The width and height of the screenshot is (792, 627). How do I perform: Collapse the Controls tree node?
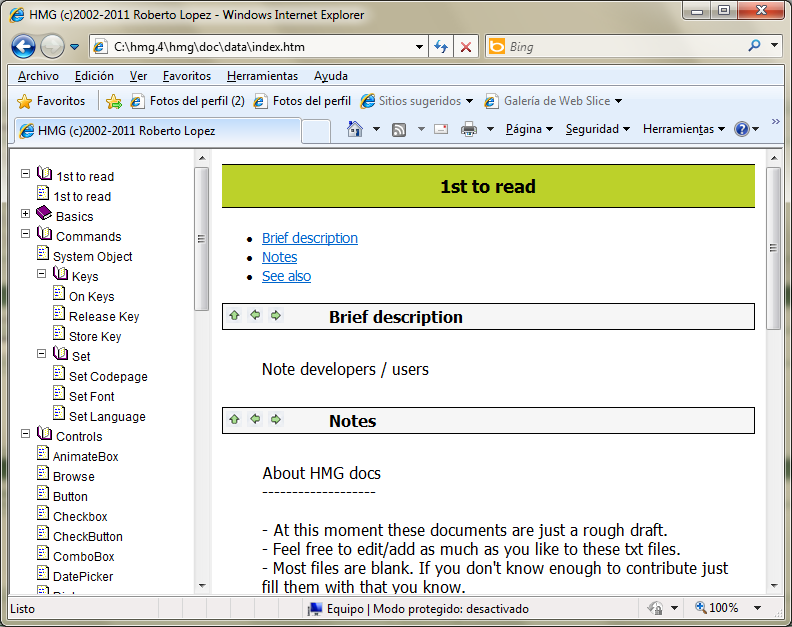(x=25, y=433)
